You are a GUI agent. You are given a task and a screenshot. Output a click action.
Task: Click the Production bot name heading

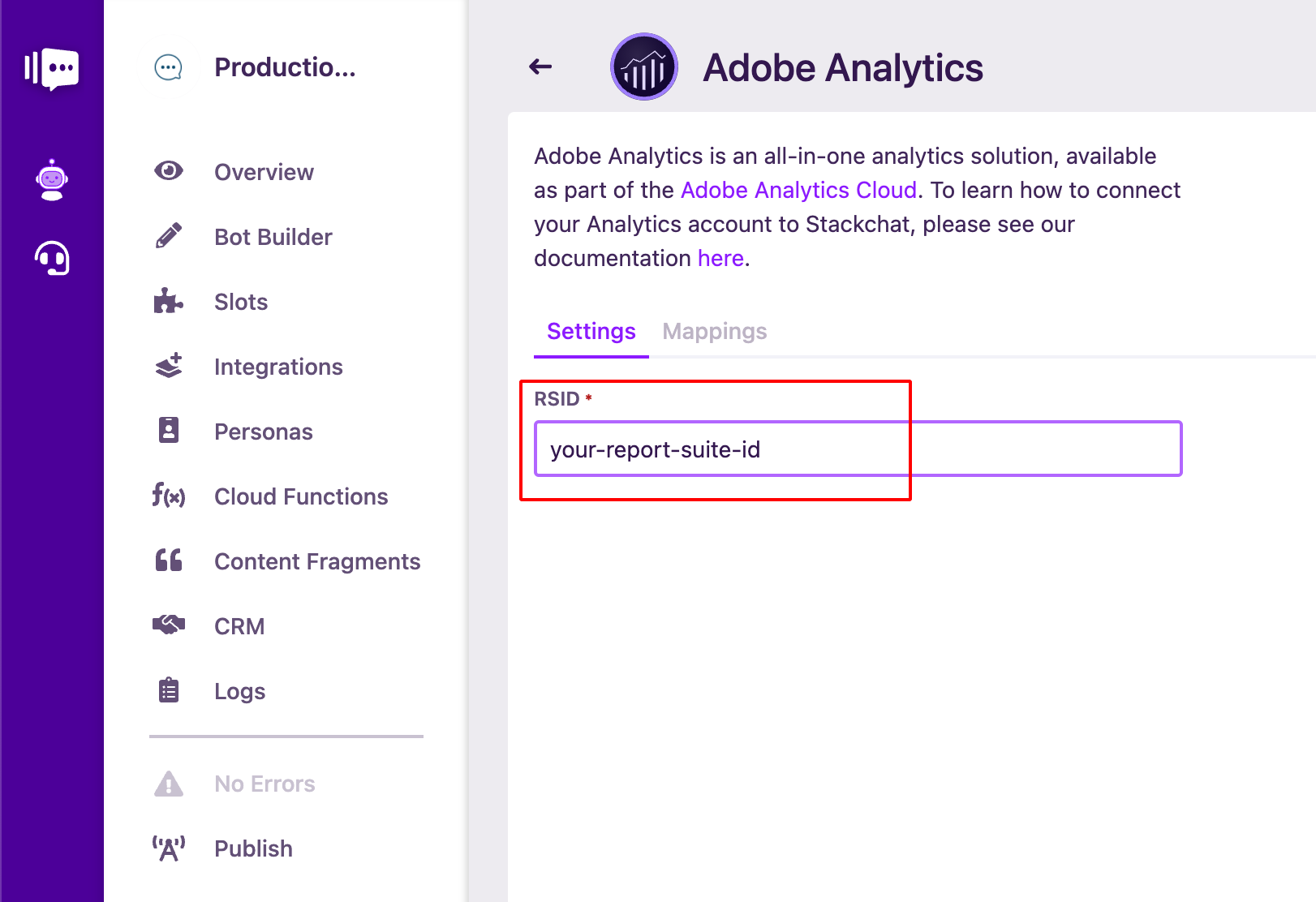(285, 67)
